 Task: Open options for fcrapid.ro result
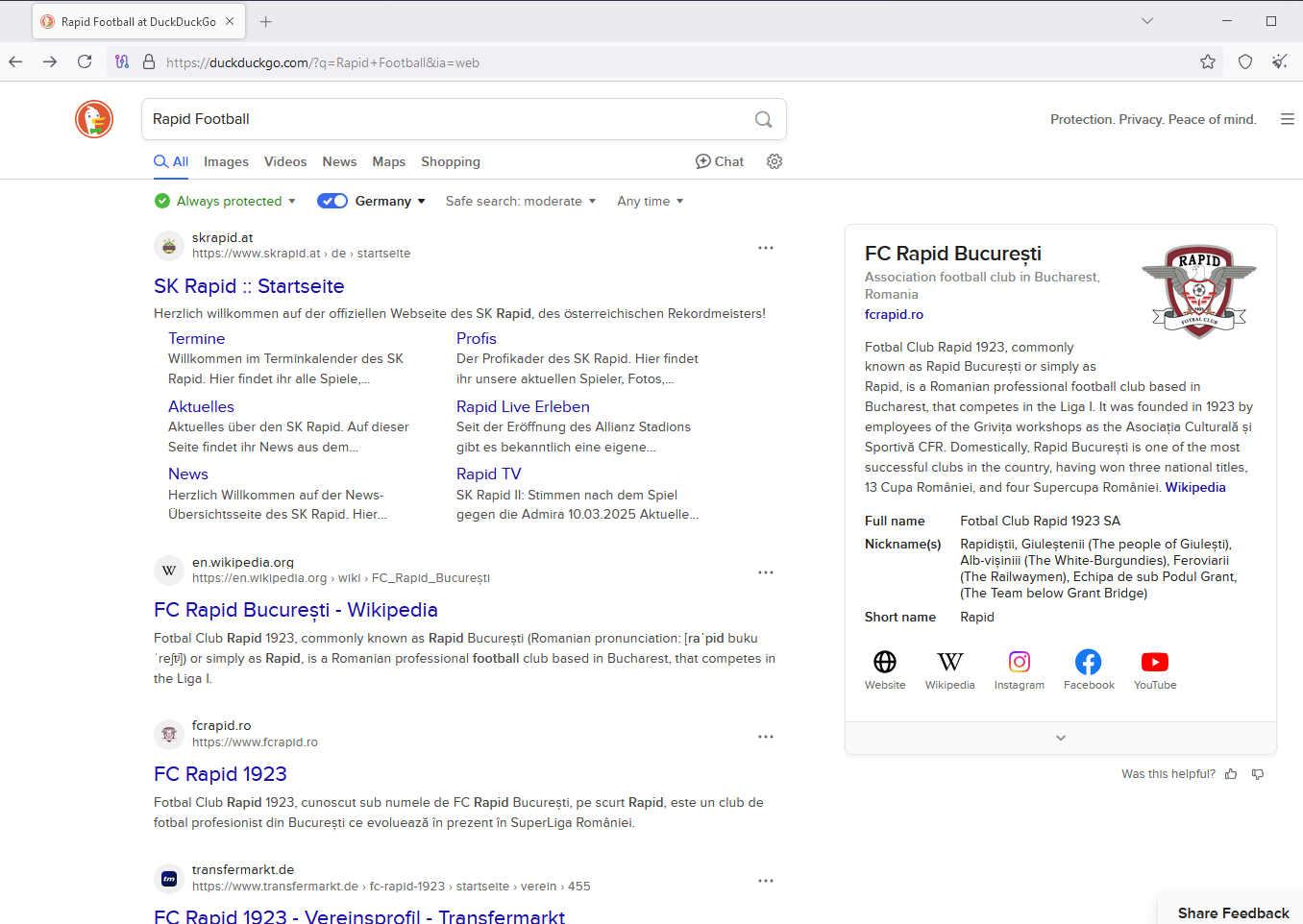(x=766, y=737)
